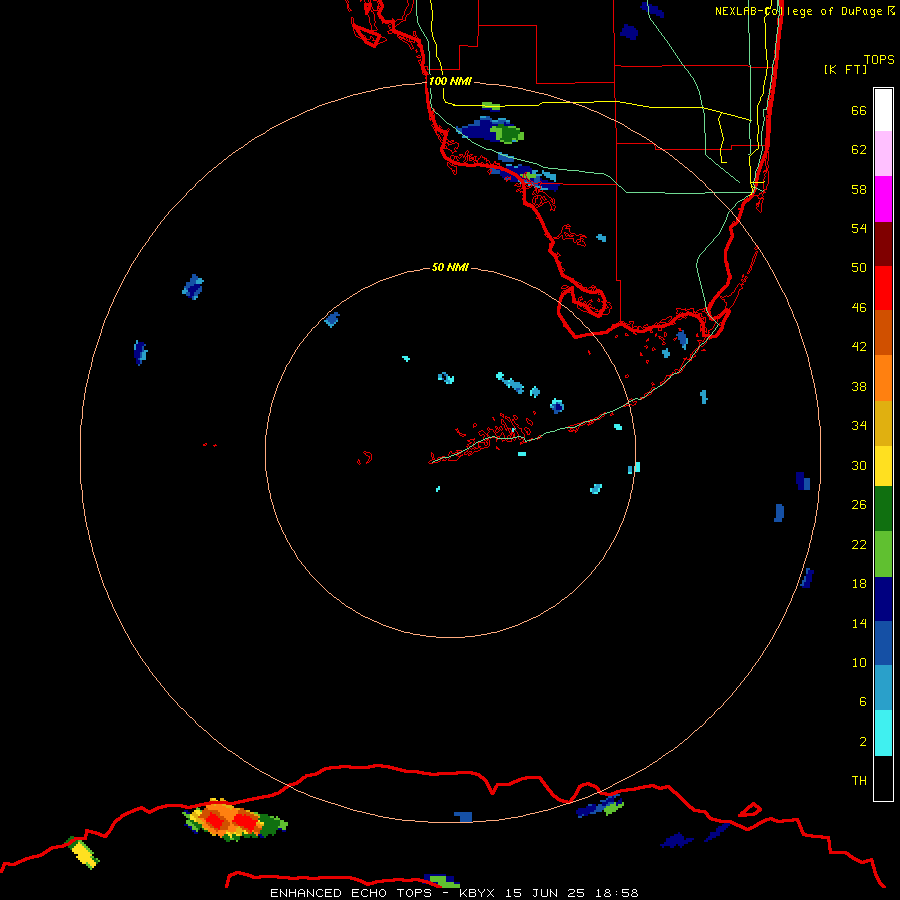Click the KBYX station identifier
This screenshot has height=900, width=900.
[476, 893]
